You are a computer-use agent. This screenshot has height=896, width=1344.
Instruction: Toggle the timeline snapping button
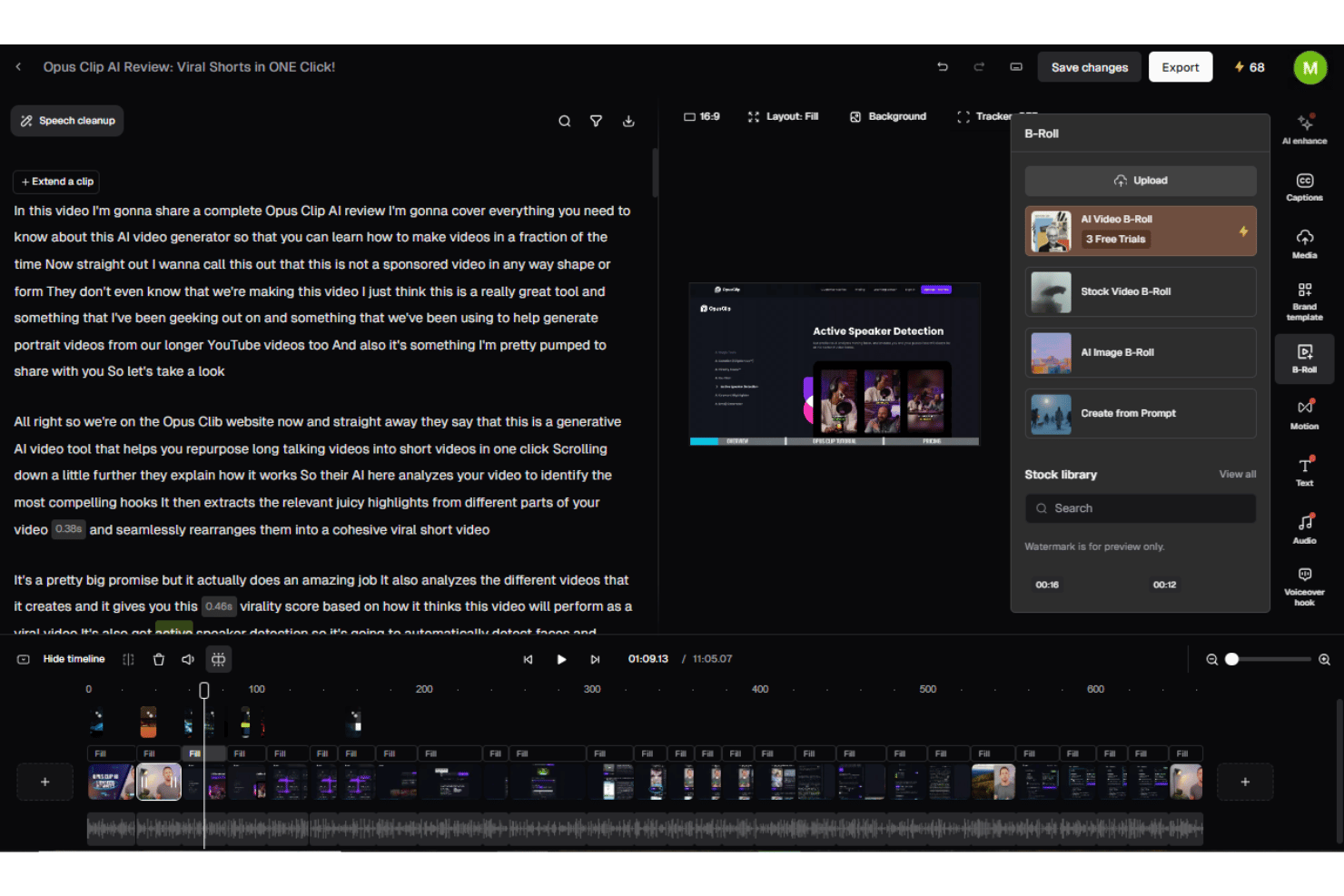[219, 660]
